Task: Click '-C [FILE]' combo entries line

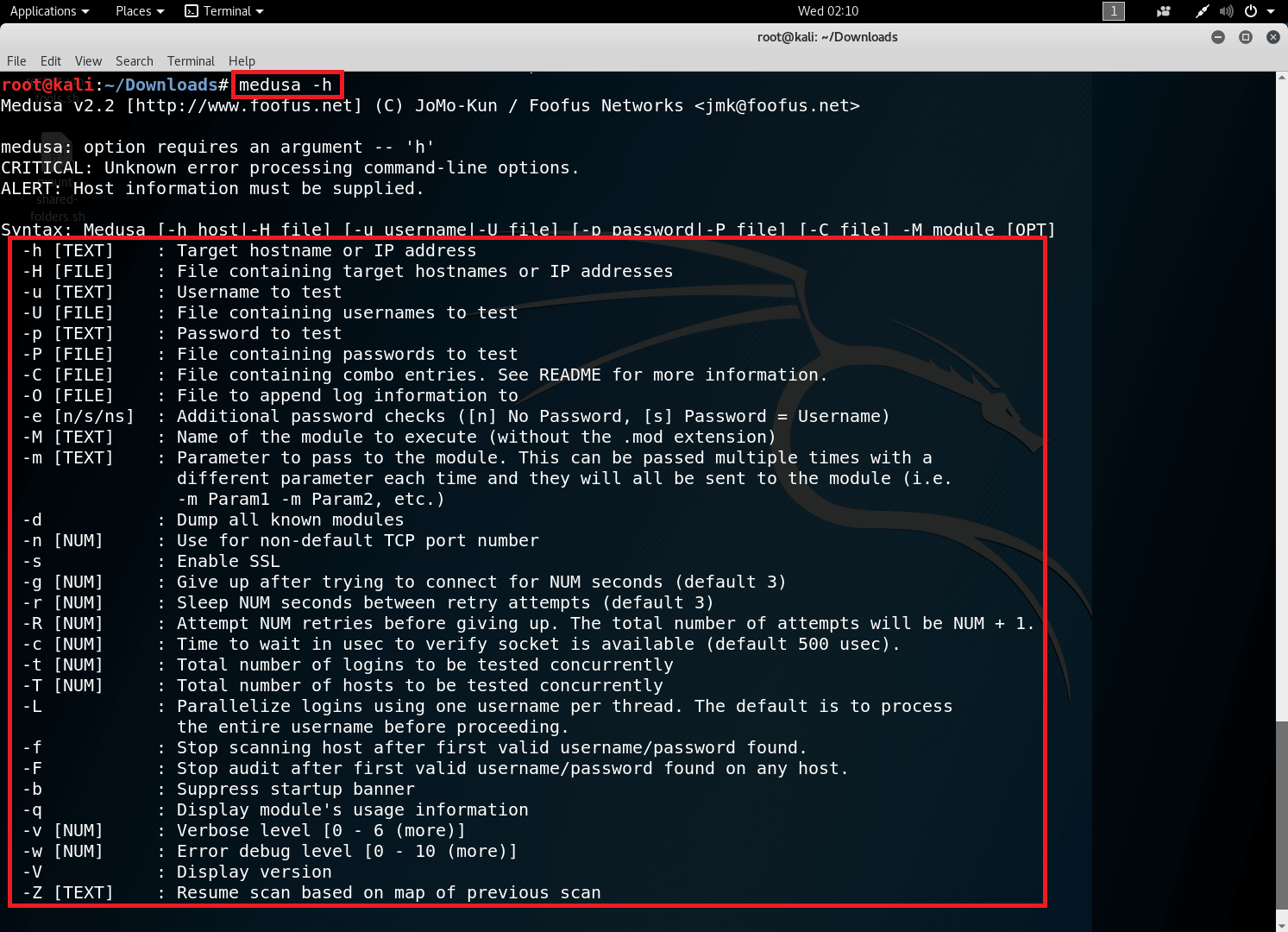Action: click(425, 375)
